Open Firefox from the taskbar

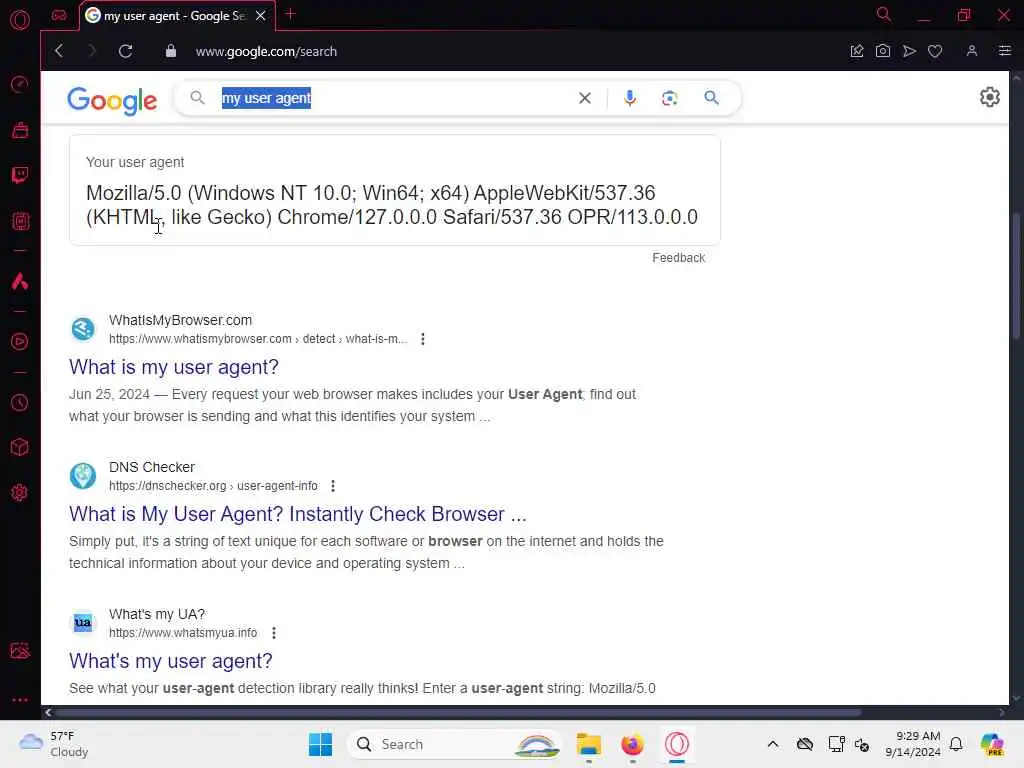[632, 744]
